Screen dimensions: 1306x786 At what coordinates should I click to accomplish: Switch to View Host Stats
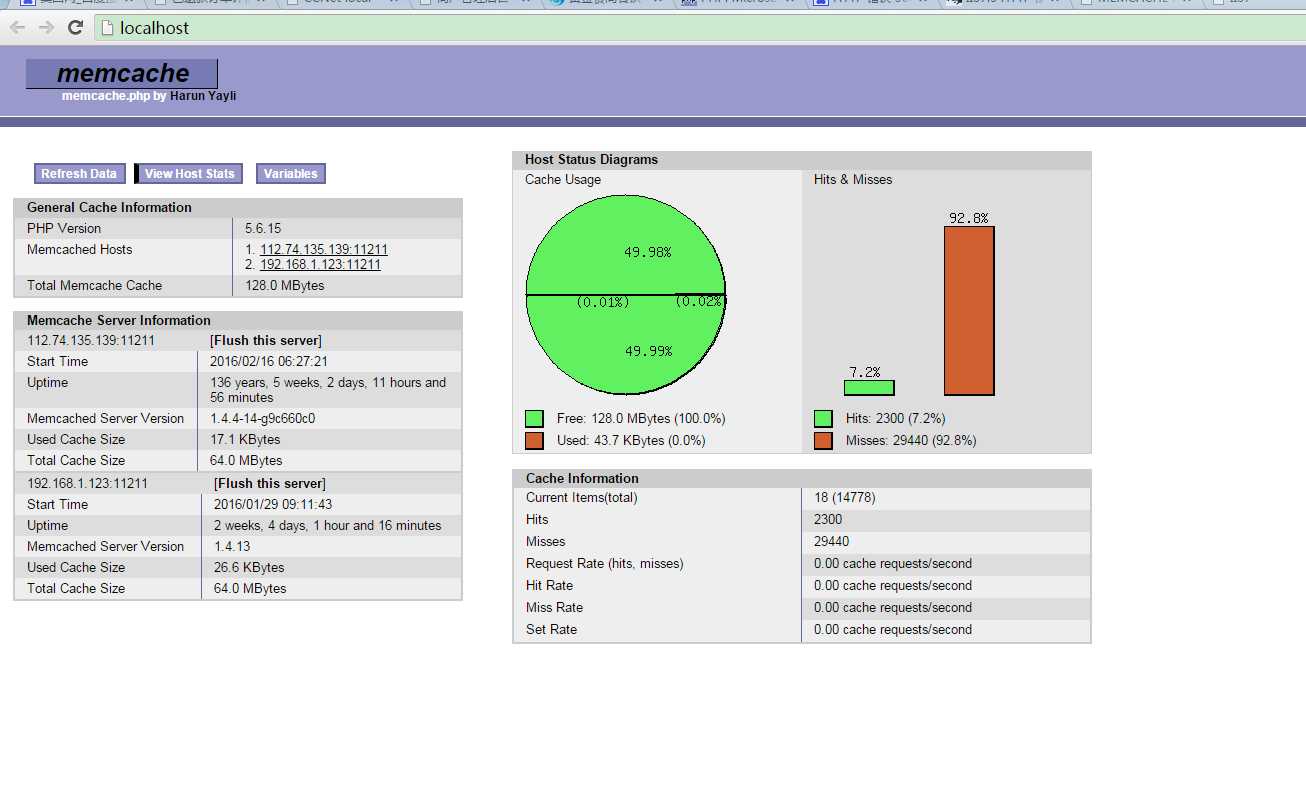pyautogui.click(x=190, y=174)
